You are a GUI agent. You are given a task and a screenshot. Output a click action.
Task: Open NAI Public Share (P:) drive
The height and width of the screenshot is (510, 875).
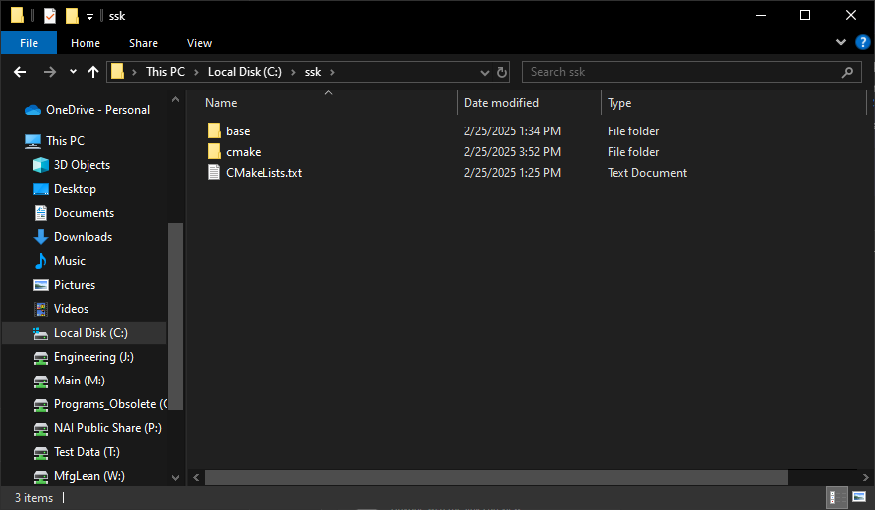tap(107, 428)
